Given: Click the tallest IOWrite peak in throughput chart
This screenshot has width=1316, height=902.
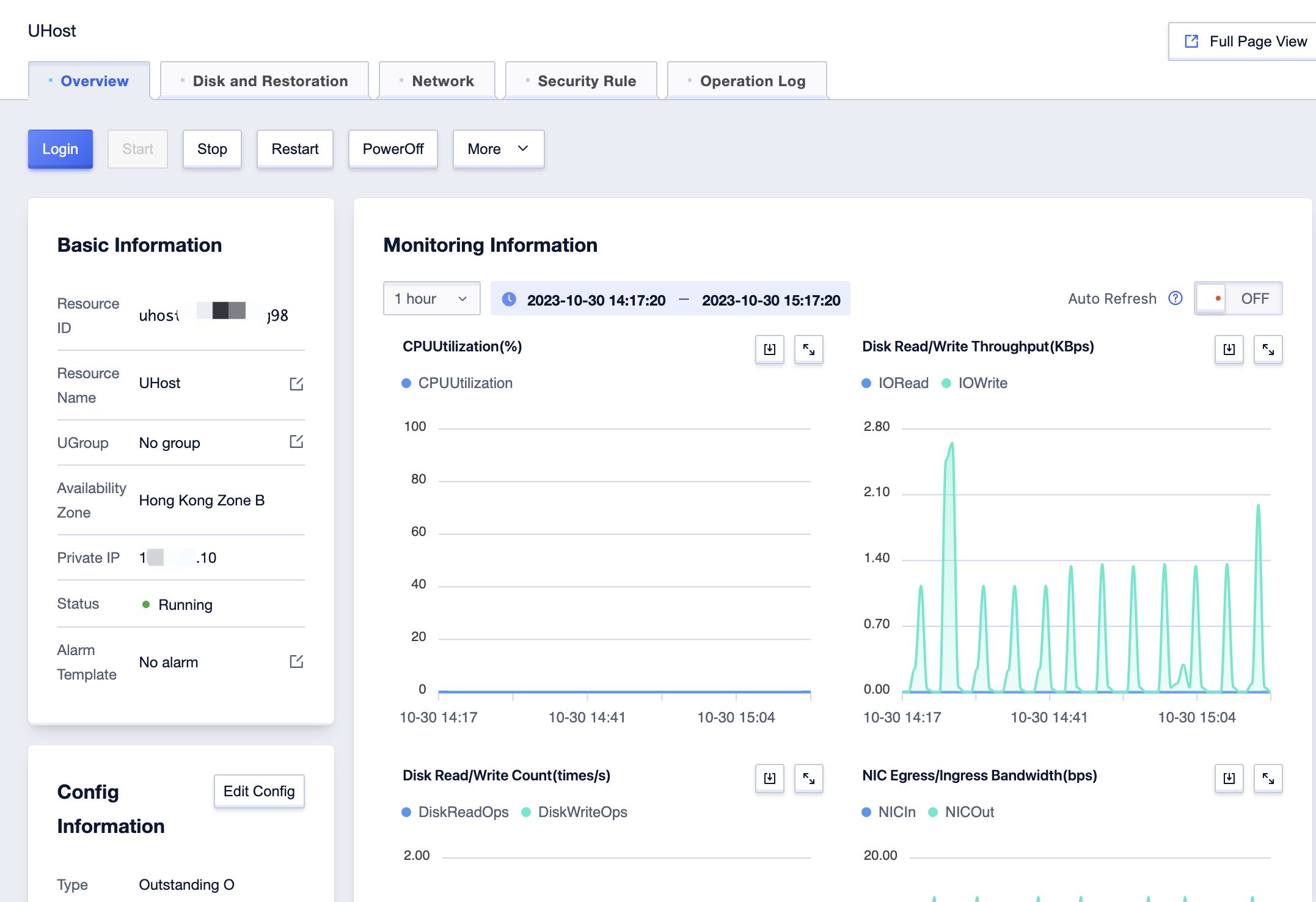Looking at the screenshot, I should [x=951, y=444].
